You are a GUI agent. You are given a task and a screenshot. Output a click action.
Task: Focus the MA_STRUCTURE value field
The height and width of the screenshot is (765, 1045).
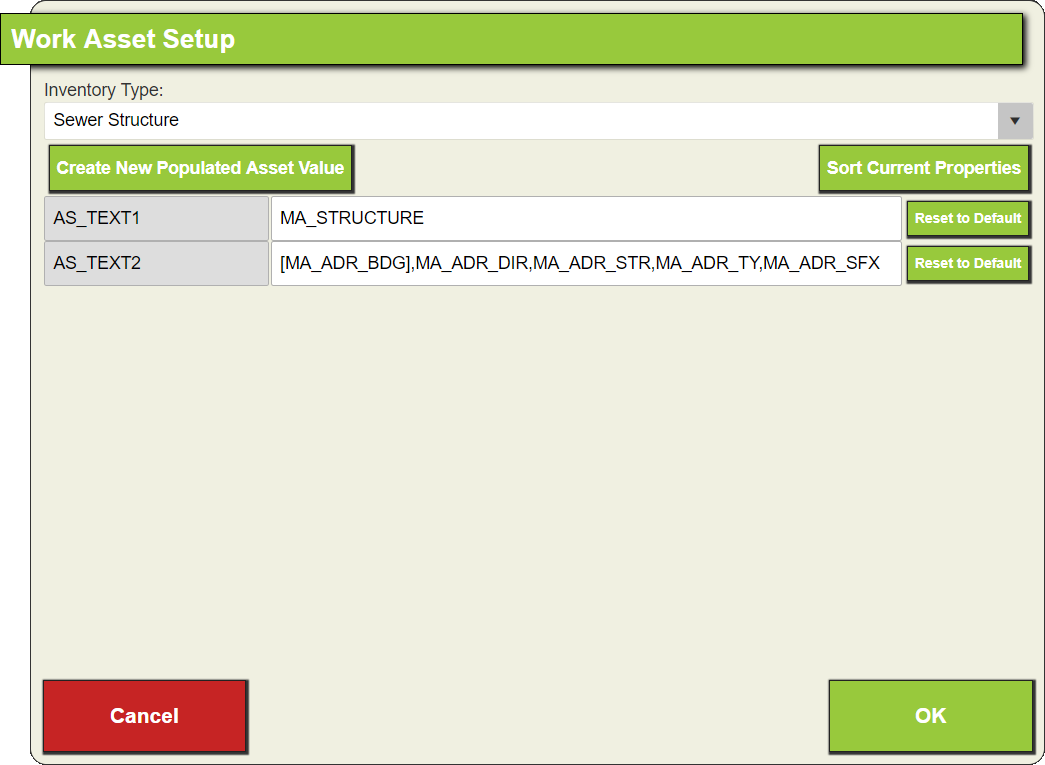pos(586,219)
